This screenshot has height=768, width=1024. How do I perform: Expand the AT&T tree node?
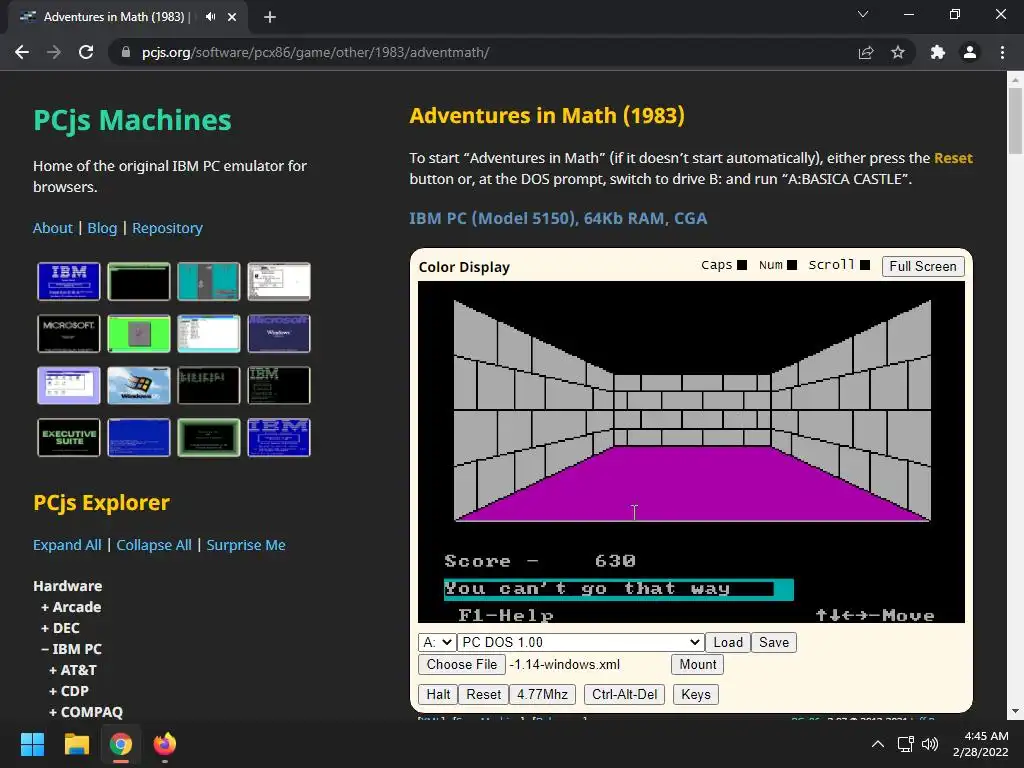[x=72, y=670]
